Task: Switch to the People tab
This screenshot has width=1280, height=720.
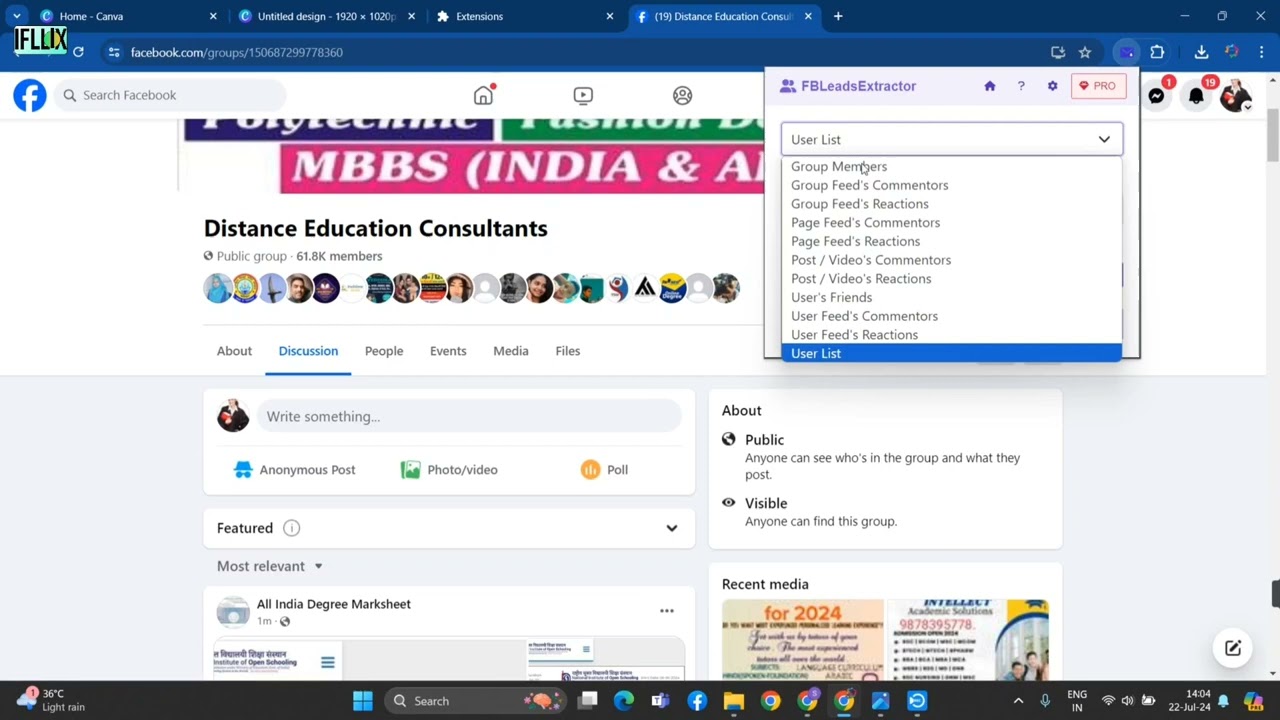Action: pyautogui.click(x=384, y=351)
